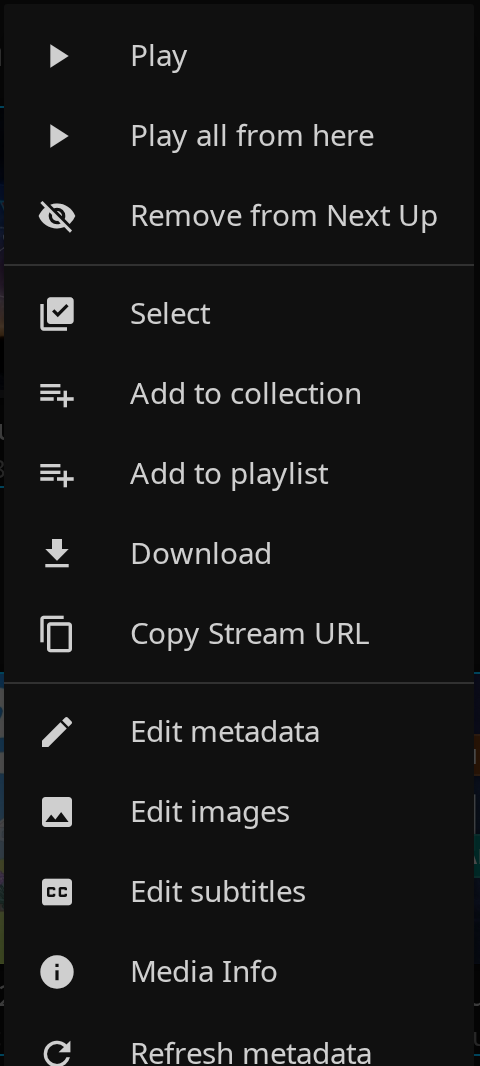Image resolution: width=480 pixels, height=1066 pixels.
Task: Open Media Info
Action: click(239, 972)
